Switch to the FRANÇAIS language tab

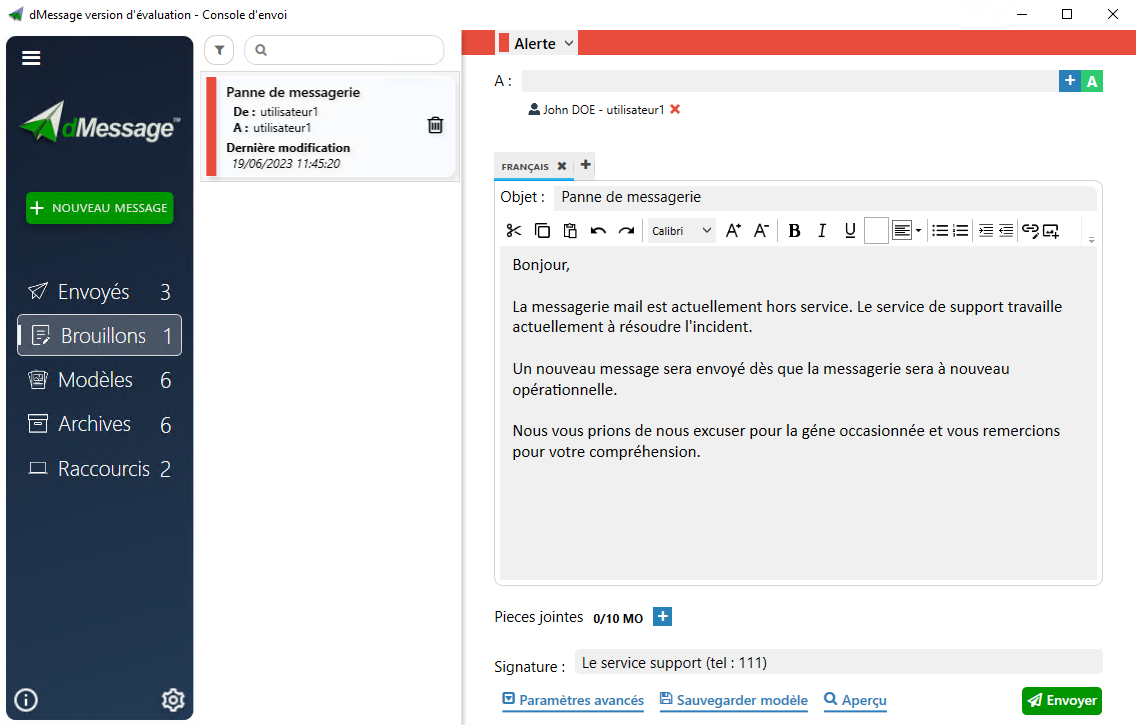tap(523, 166)
